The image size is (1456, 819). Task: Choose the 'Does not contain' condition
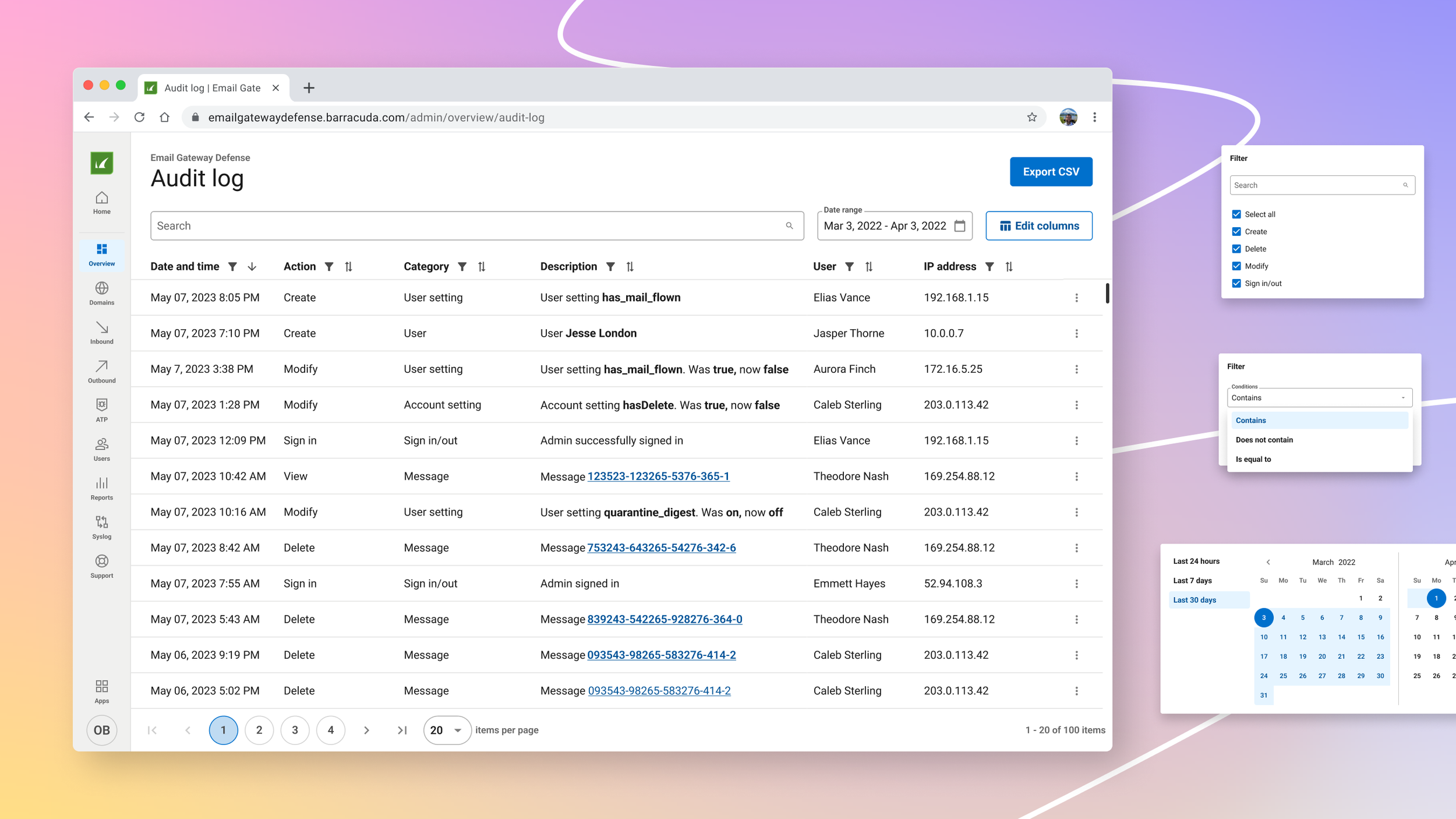[x=1264, y=440]
